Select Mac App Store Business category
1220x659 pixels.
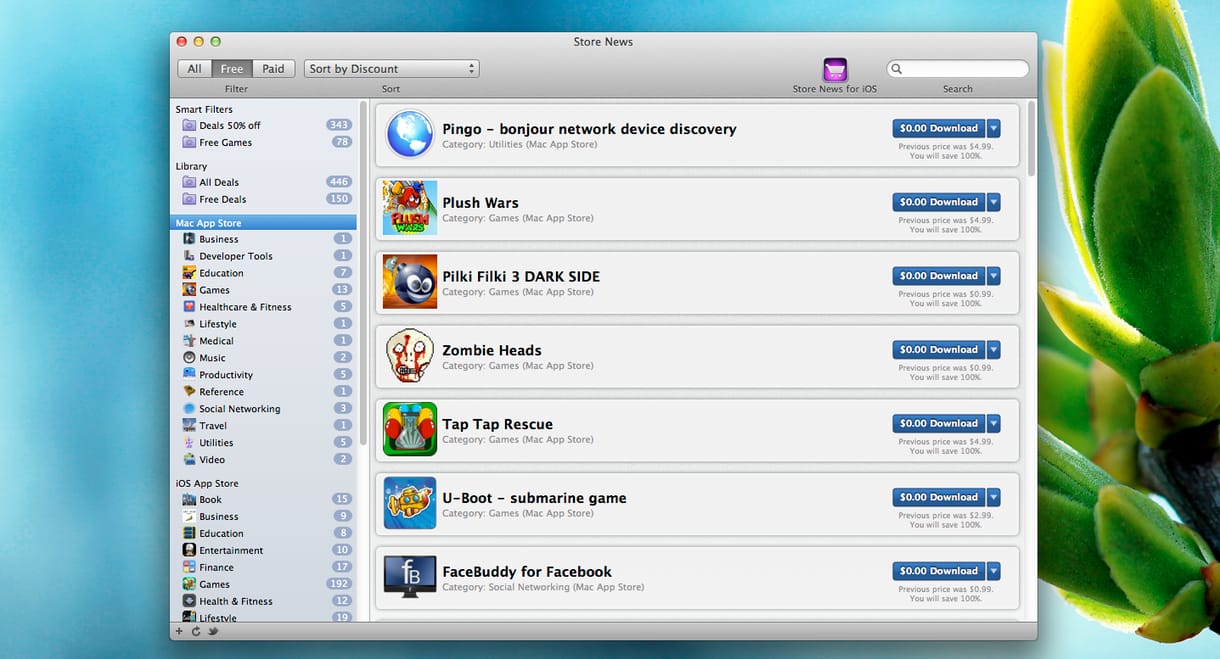pyautogui.click(x=262, y=239)
